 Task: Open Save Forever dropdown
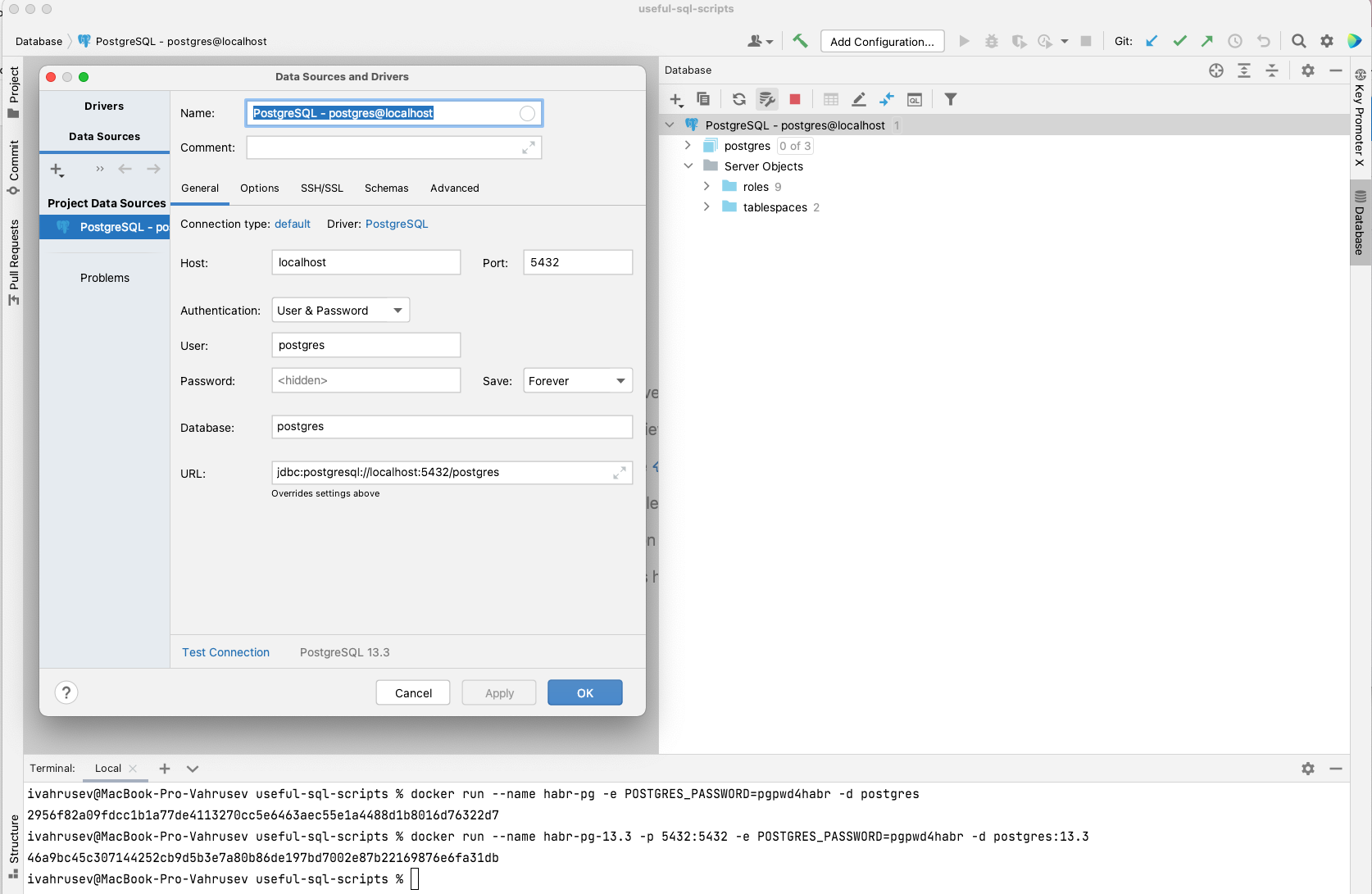coord(578,381)
